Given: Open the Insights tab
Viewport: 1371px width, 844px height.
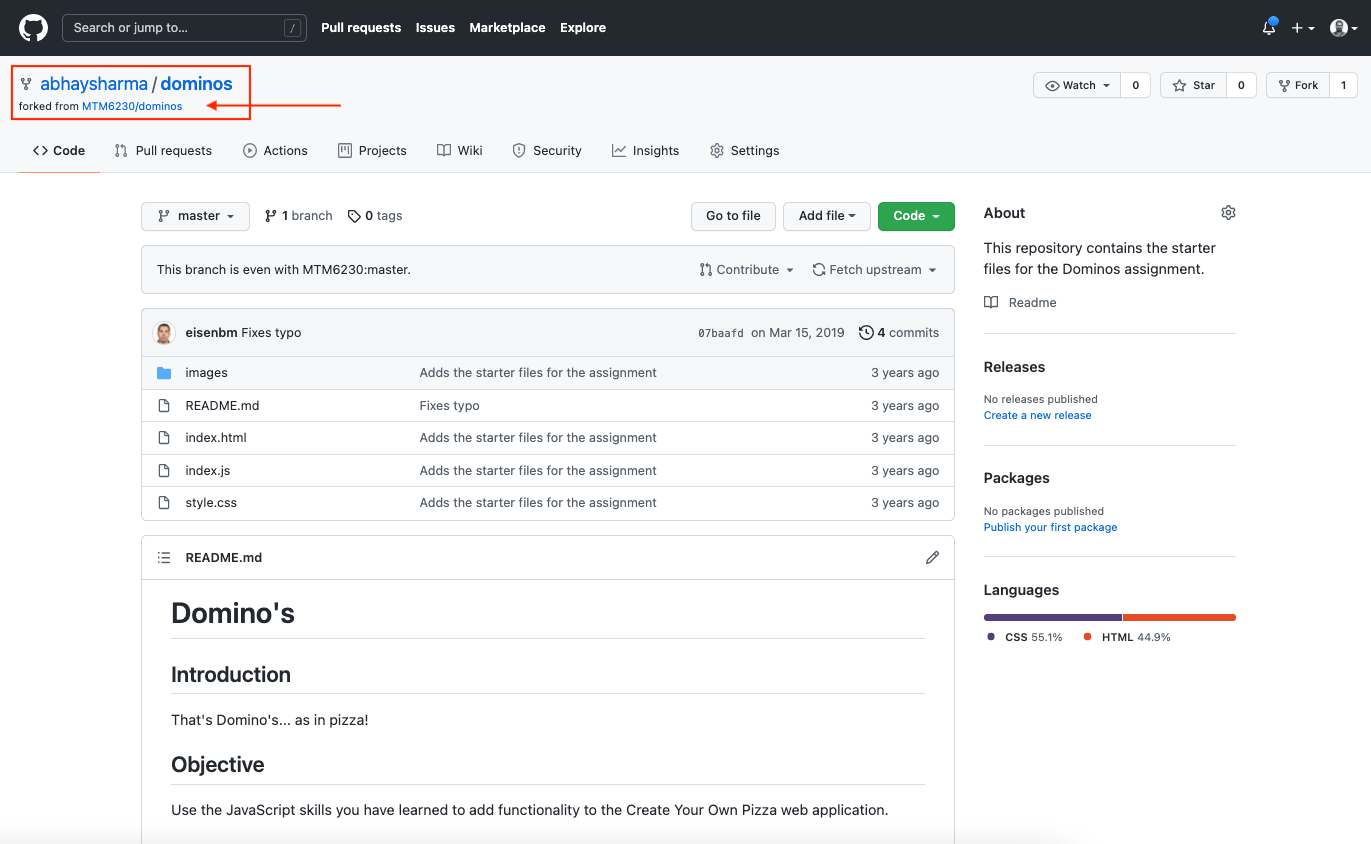Looking at the screenshot, I should click(x=646, y=151).
